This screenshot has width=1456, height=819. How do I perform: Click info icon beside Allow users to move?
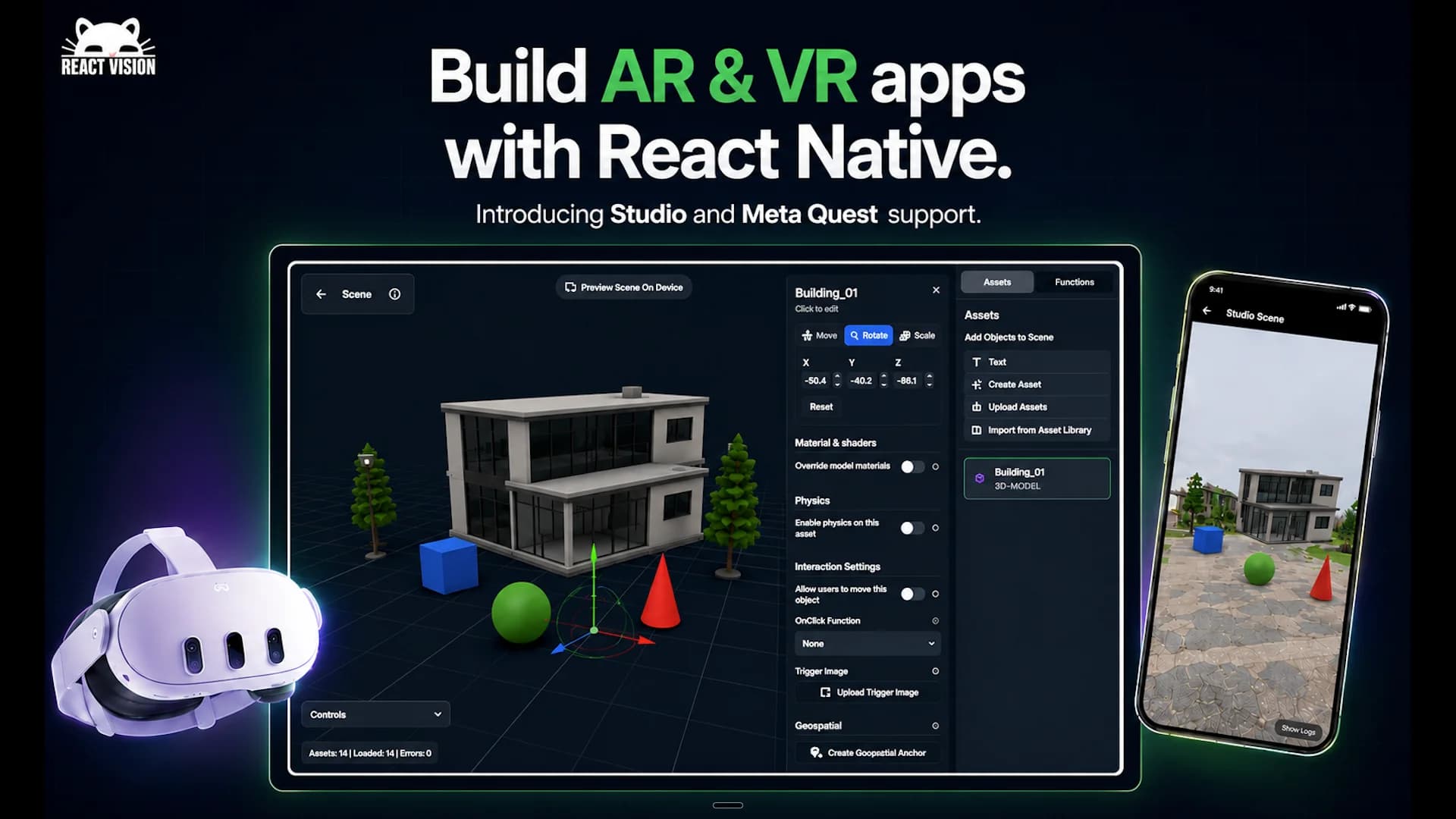936,594
